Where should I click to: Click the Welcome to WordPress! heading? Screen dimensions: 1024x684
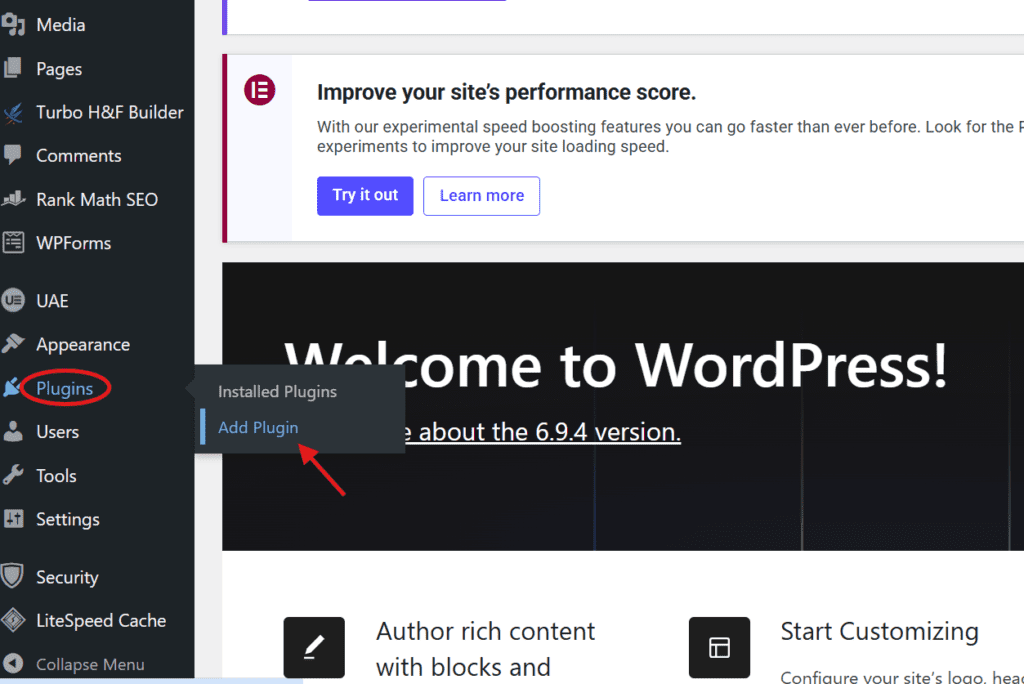[x=616, y=365]
